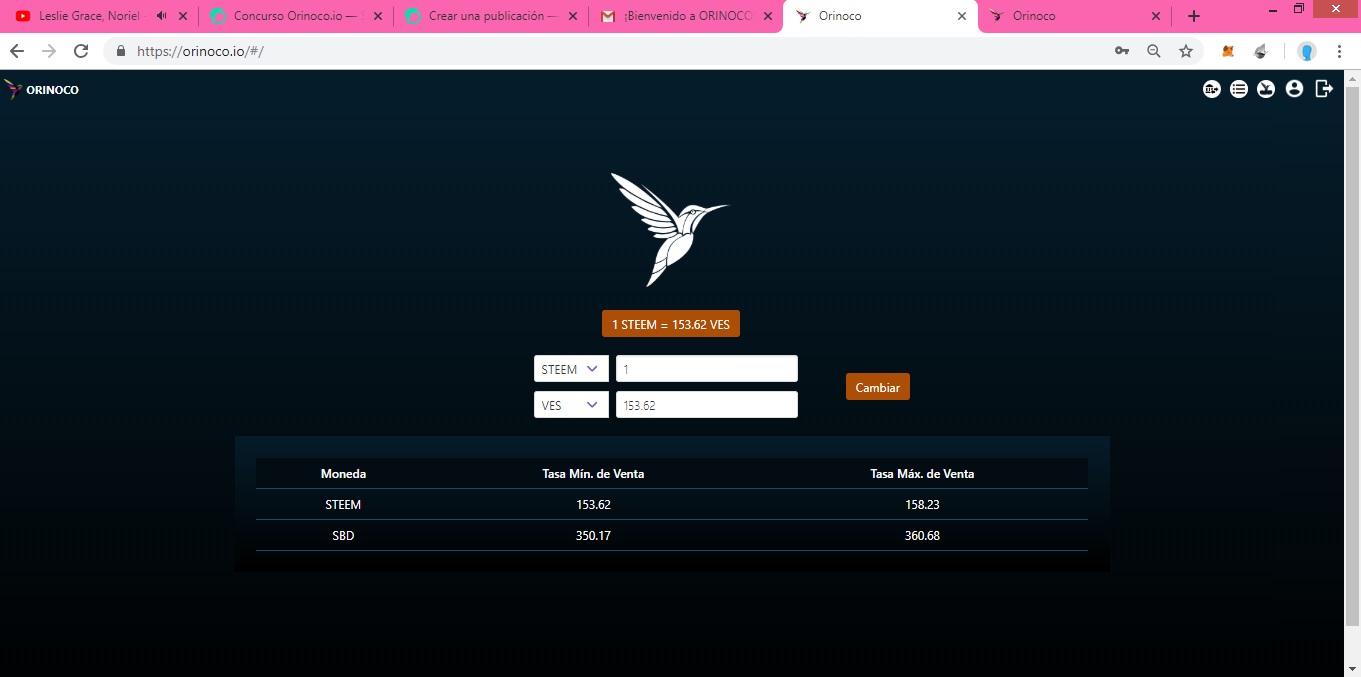Open the Chrome profile avatar
Screen dimensions: 1361x677
(x=1306, y=51)
